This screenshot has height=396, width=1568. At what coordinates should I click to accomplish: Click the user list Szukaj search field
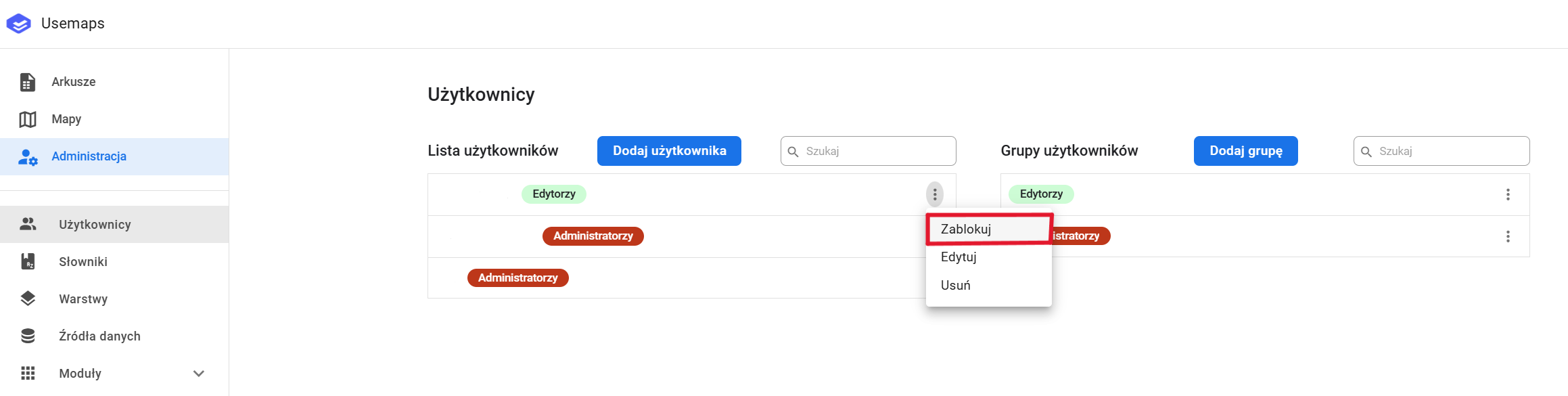coord(876,151)
